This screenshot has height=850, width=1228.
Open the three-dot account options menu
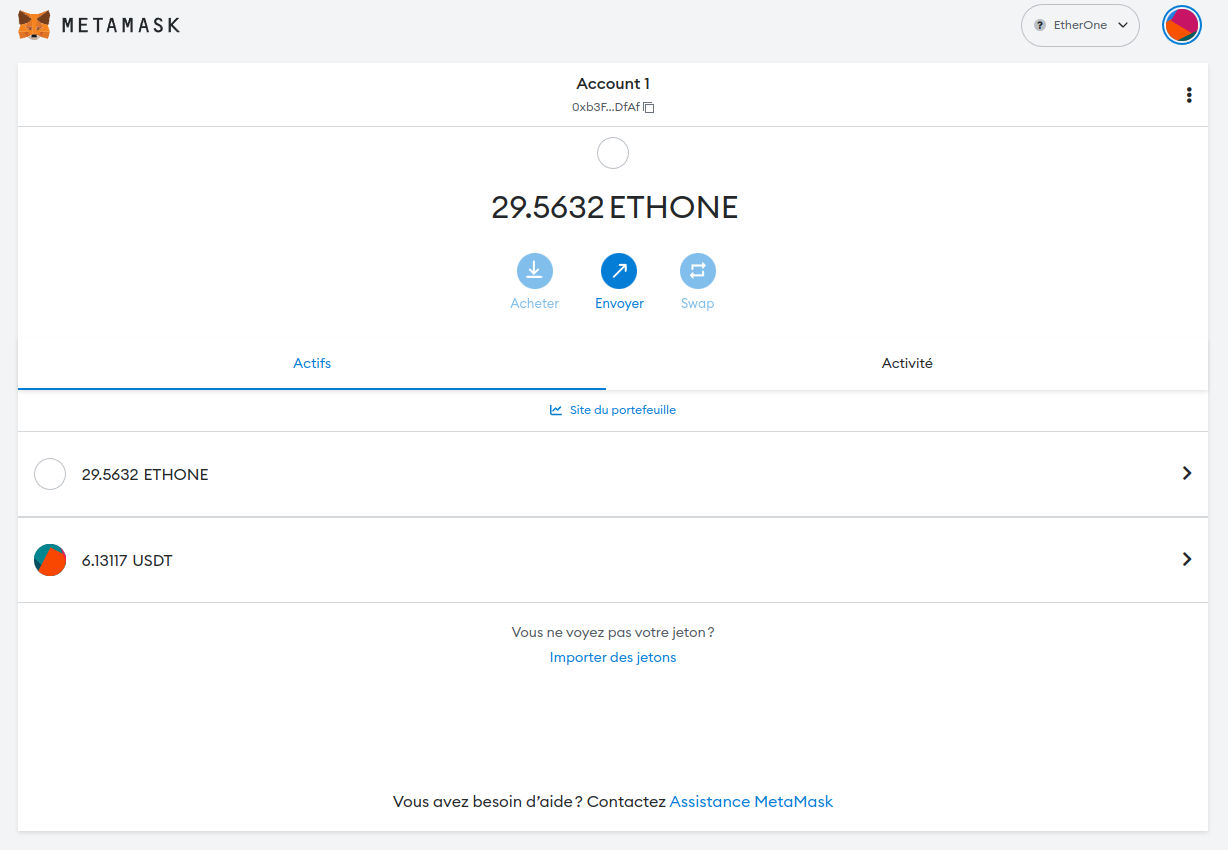[1188, 95]
